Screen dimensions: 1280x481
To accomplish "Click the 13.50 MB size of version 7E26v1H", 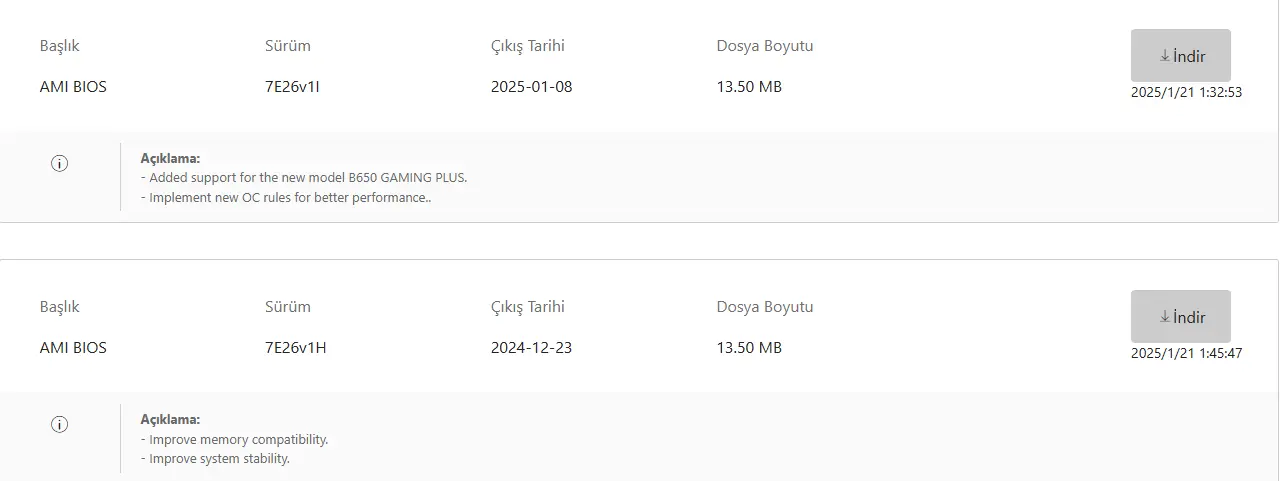I will click(749, 348).
